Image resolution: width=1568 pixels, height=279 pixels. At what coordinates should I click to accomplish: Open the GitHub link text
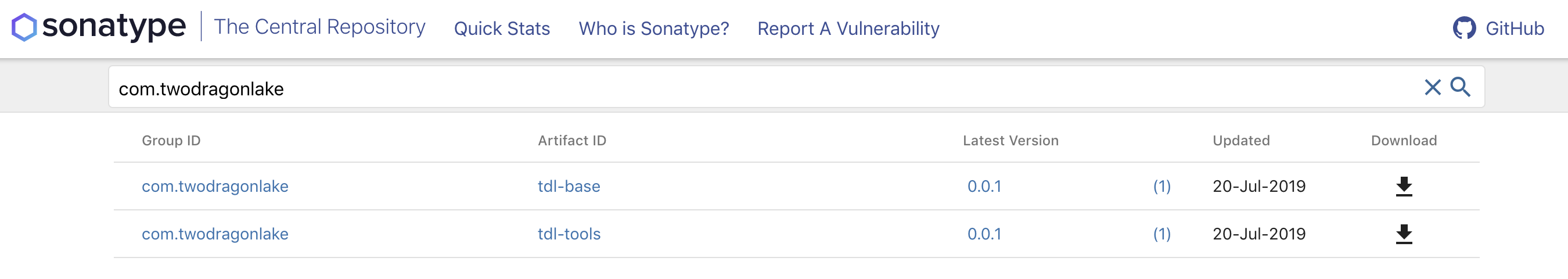[1515, 28]
